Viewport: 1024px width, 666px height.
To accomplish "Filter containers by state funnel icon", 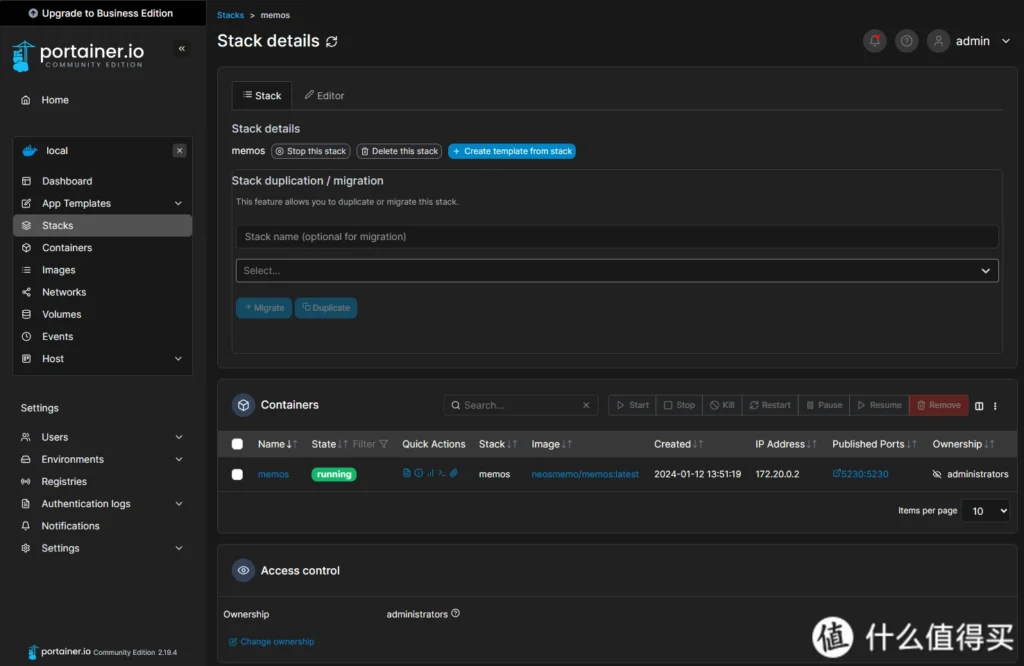I will pos(383,444).
